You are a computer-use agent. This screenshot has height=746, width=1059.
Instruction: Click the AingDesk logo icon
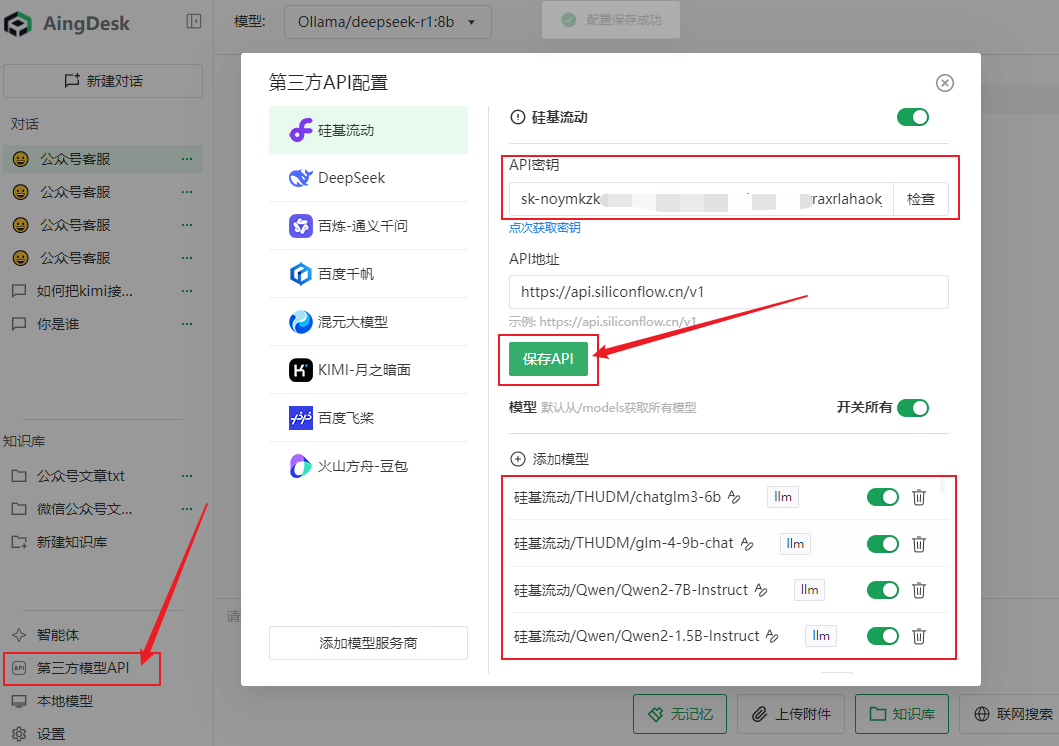[18, 24]
